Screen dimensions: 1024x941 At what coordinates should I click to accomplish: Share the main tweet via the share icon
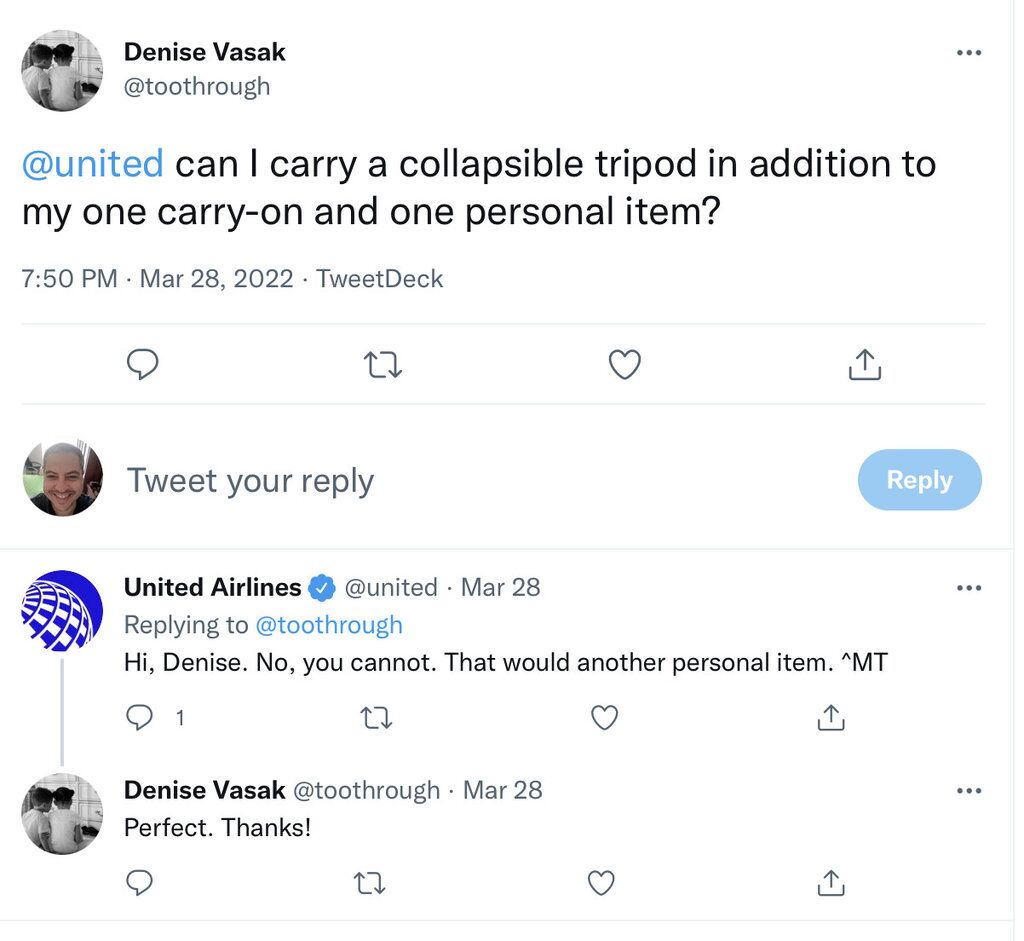865,364
